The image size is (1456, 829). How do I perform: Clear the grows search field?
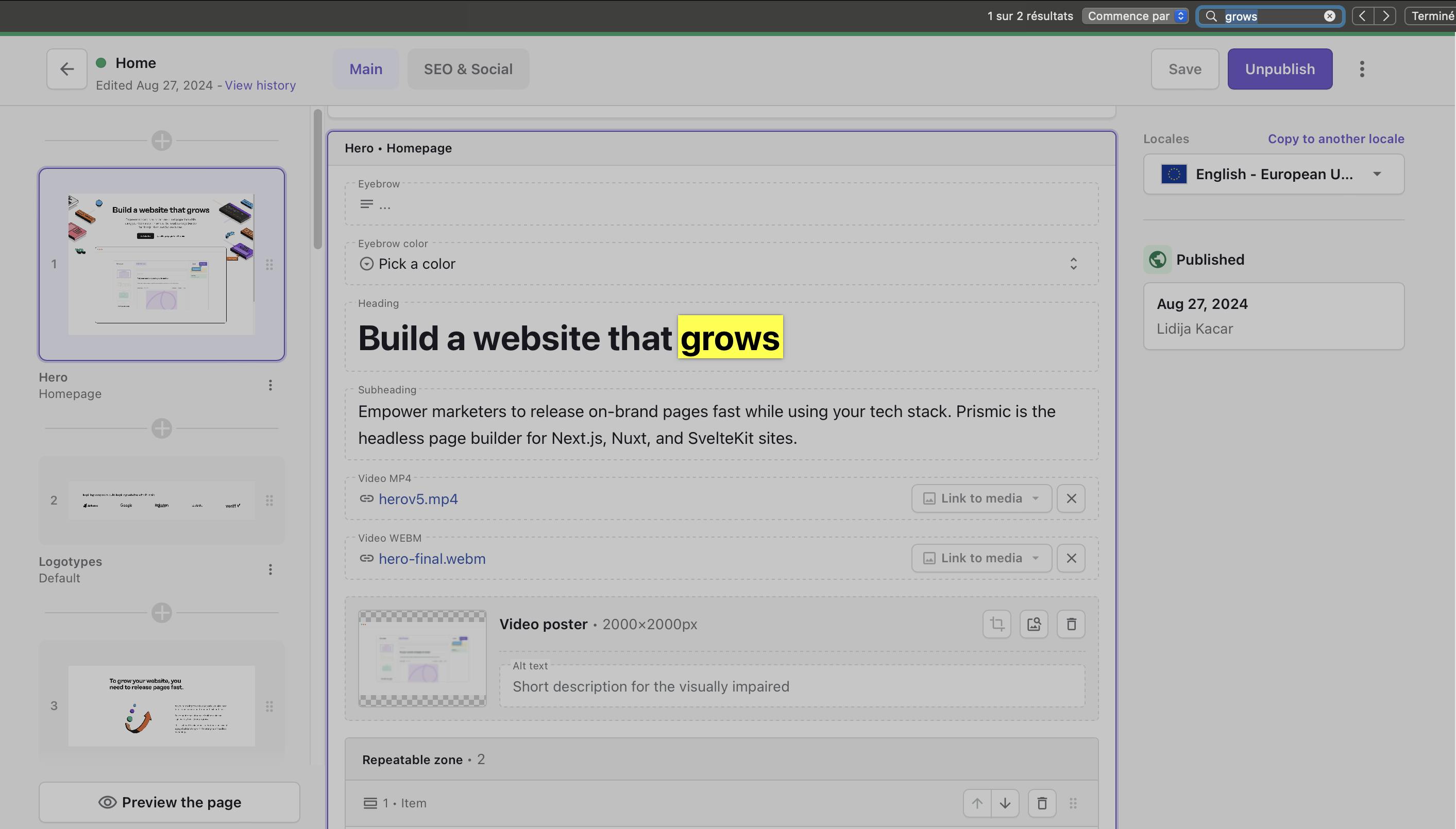(1329, 16)
